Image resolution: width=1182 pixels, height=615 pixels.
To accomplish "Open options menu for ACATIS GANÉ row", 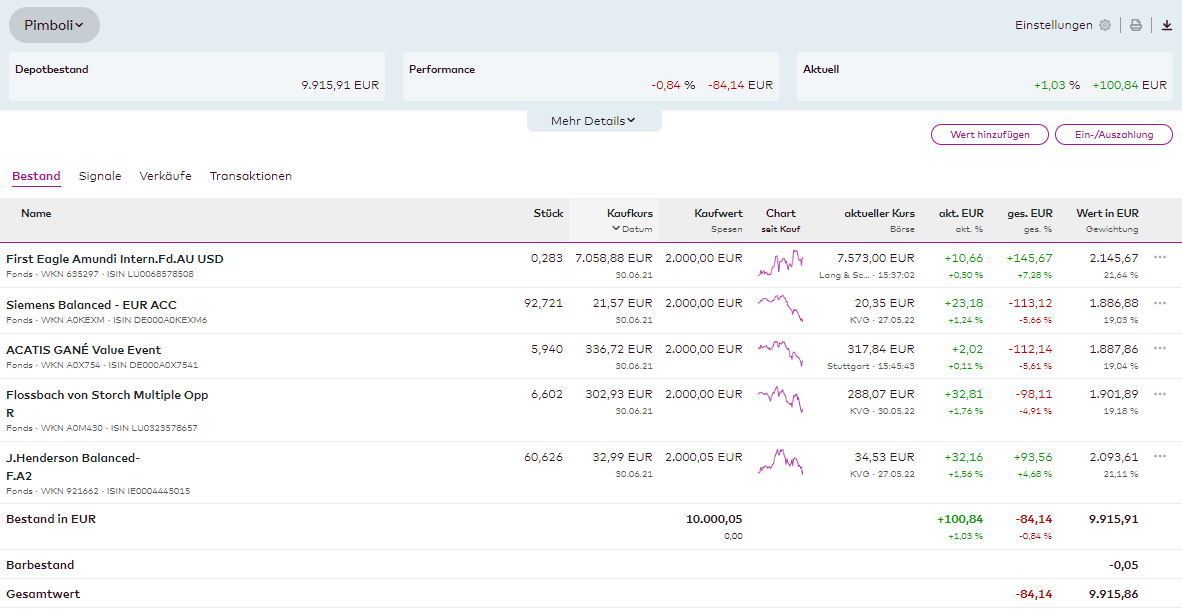I will tap(1160, 348).
